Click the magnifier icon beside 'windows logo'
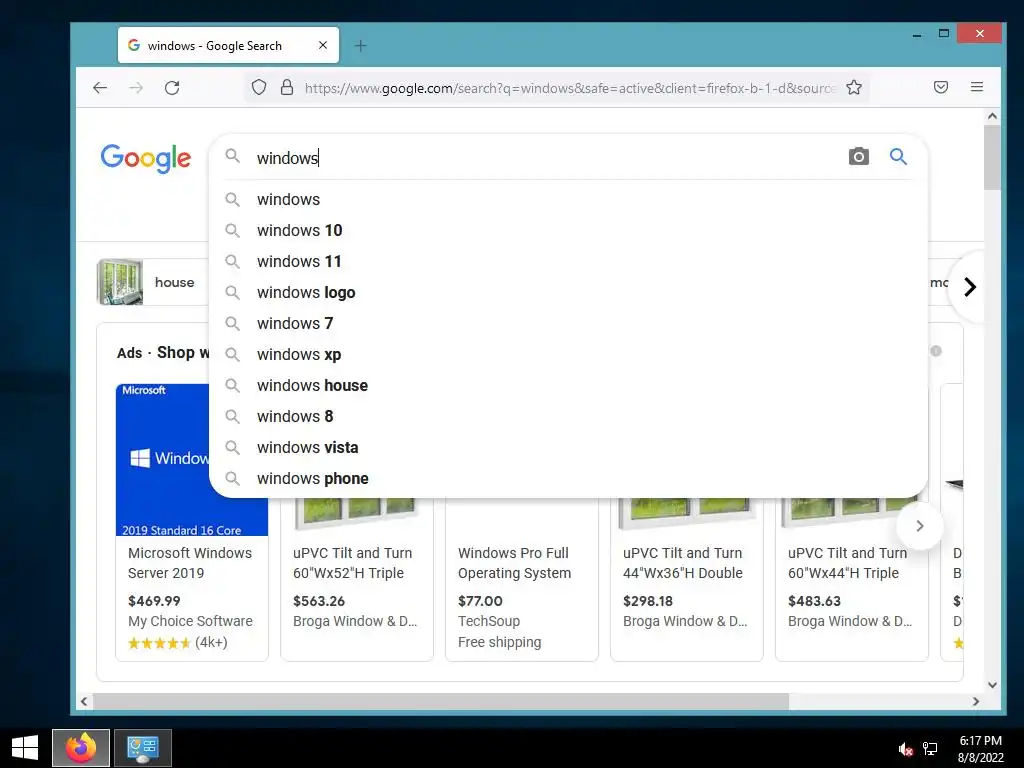 click(x=232, y=293)
